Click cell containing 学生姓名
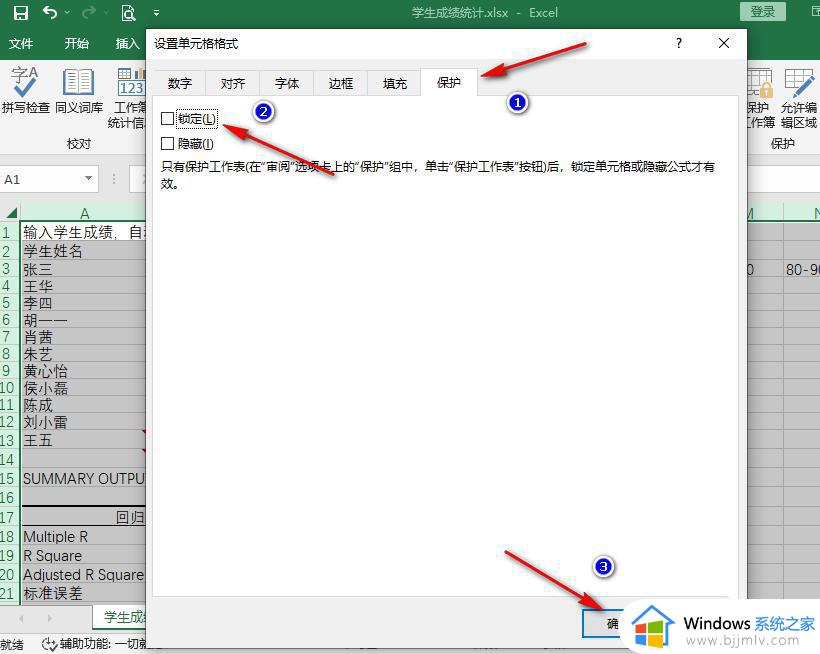The width and height of the screenshot is (820, 654). point(84,251)
